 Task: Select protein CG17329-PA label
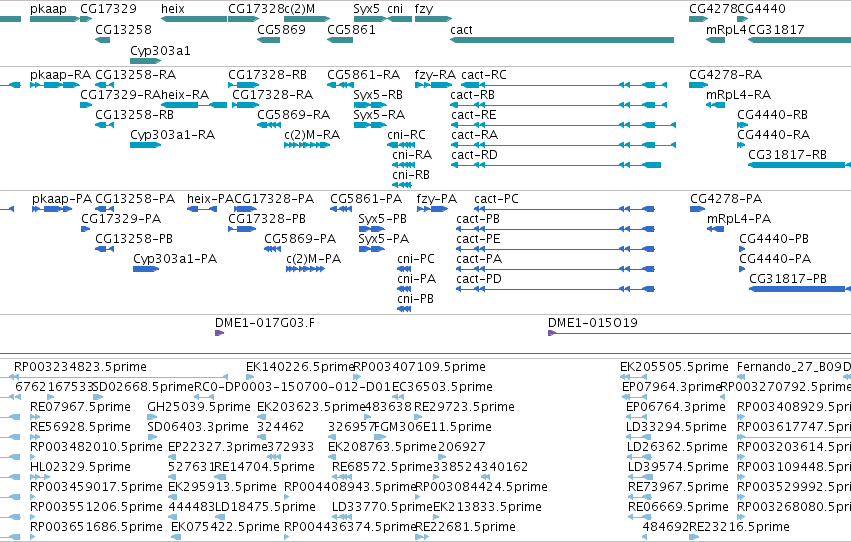[x=121, y=219]
